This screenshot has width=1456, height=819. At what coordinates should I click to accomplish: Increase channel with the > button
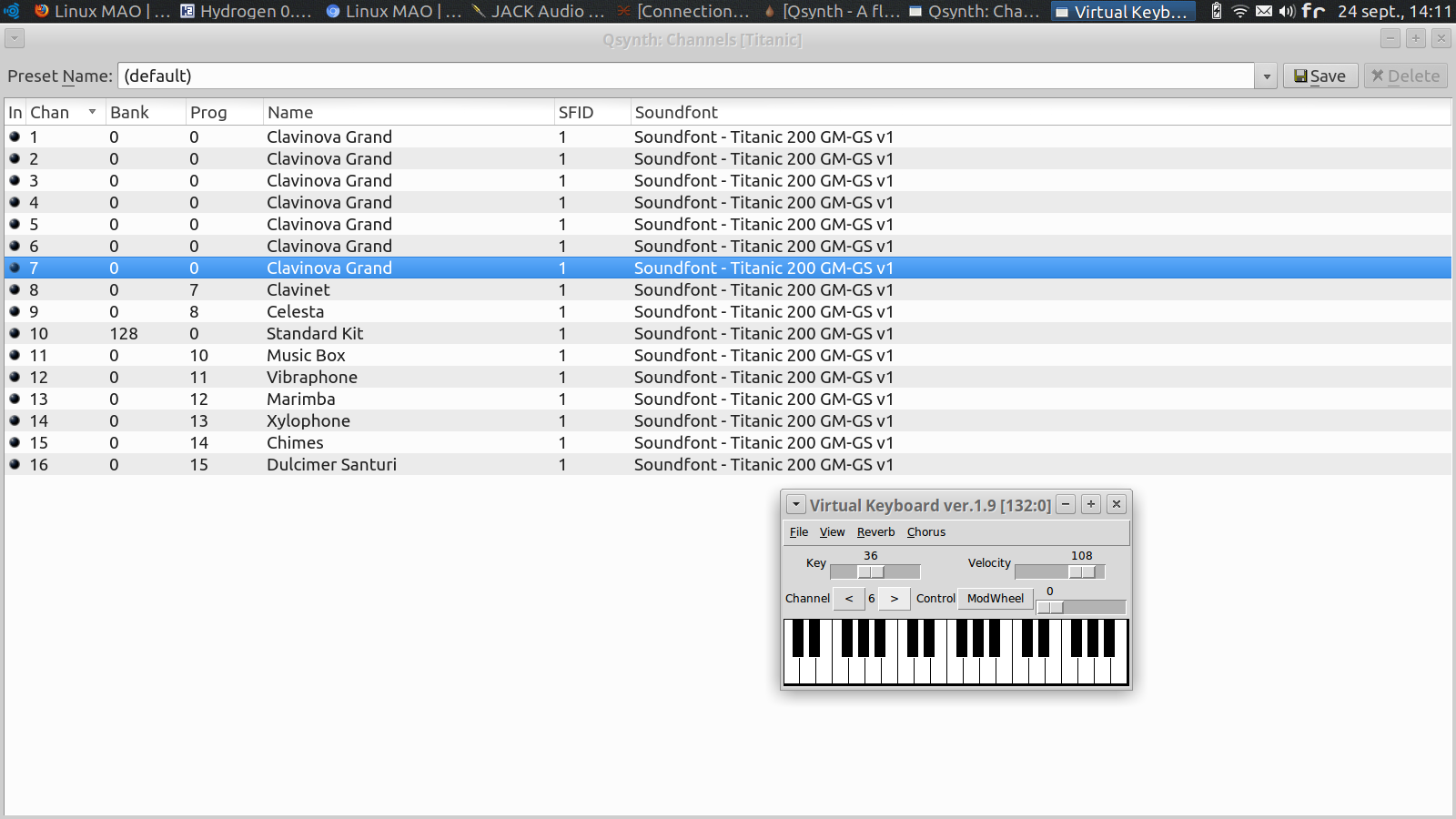[895, 598]
